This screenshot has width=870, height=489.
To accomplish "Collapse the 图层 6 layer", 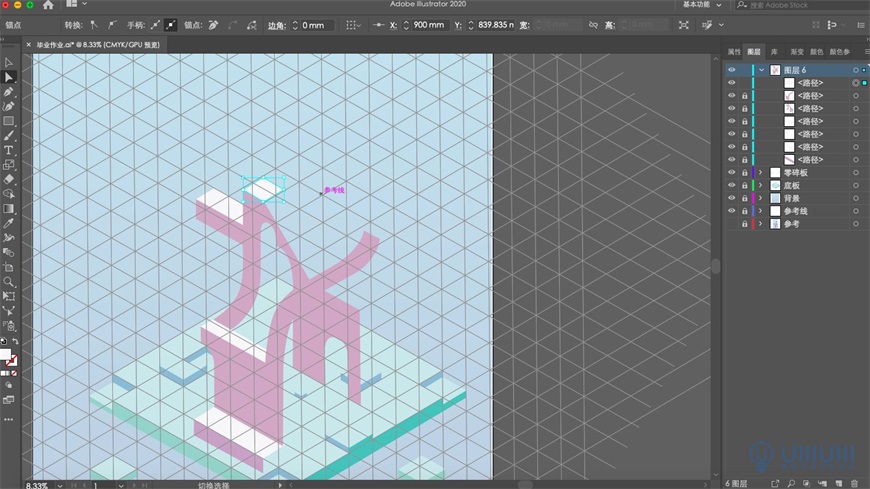I will [x=761, y=70].
